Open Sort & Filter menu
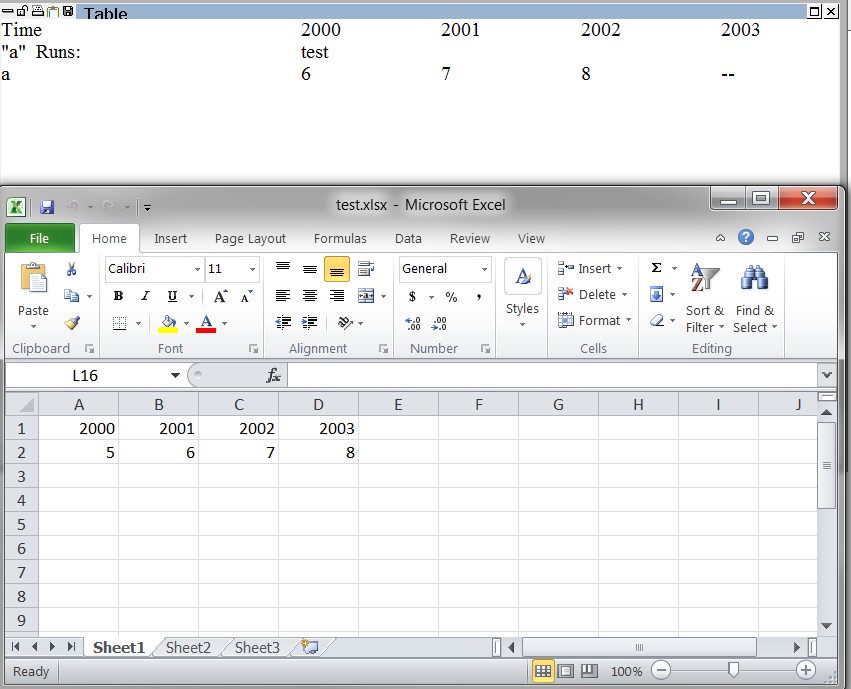The image size is (851, 689). 704,298
